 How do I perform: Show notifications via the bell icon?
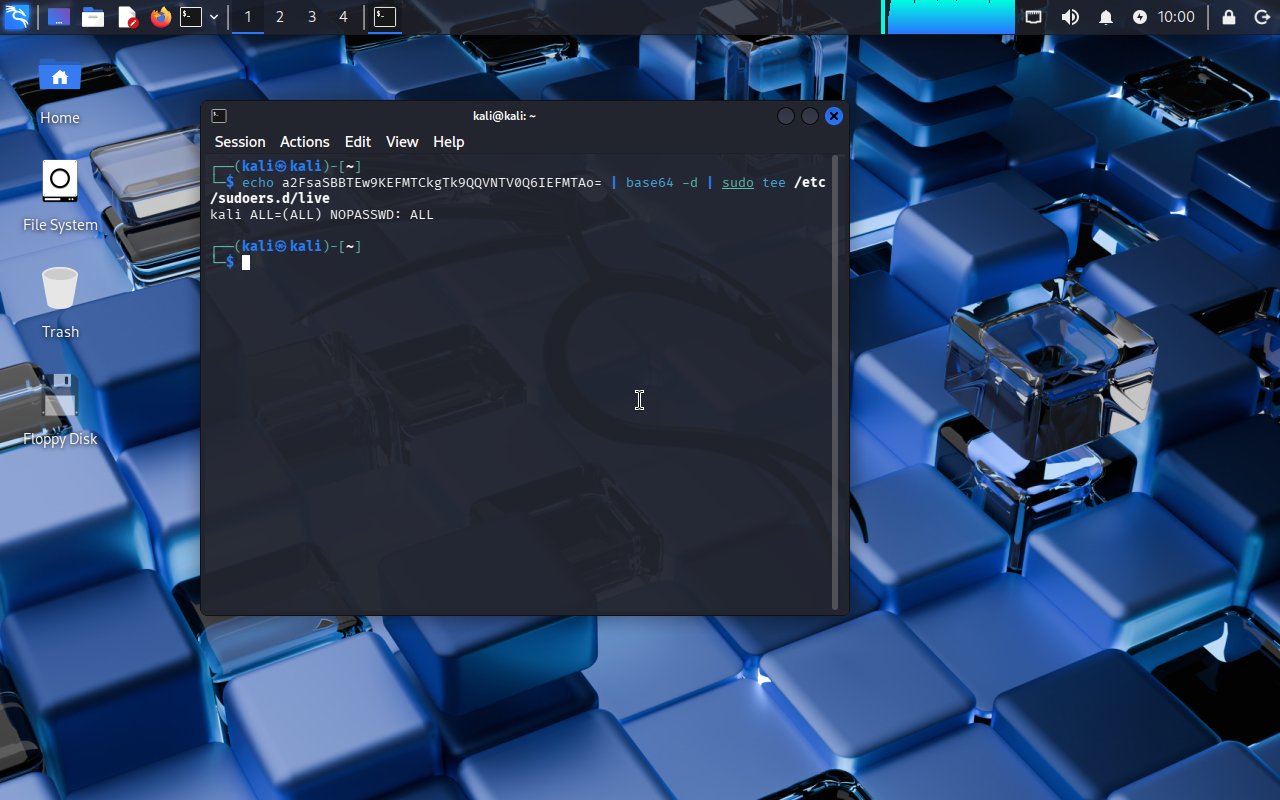coord(1106,17)
